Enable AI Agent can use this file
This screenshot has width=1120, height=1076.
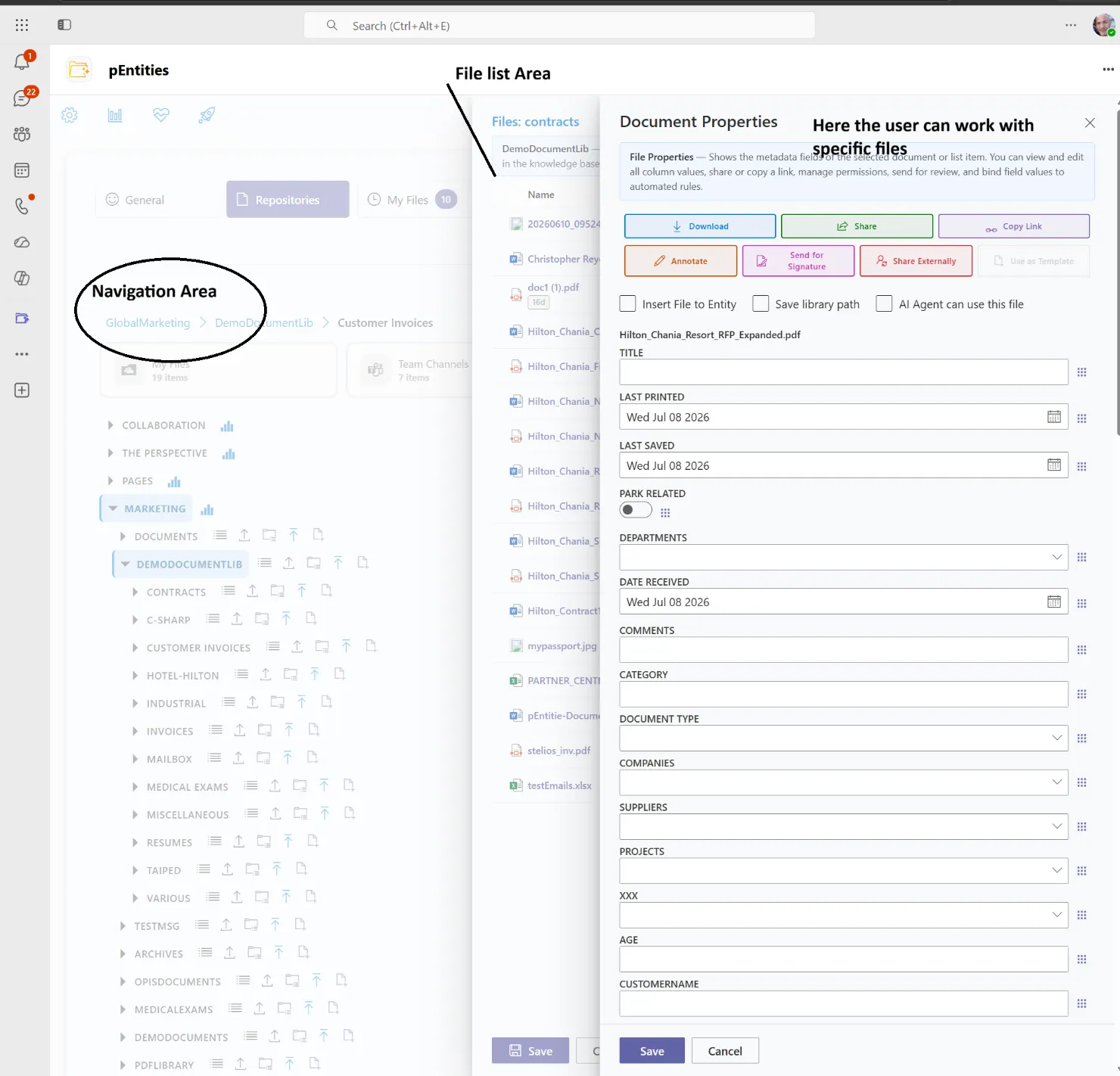884,303
